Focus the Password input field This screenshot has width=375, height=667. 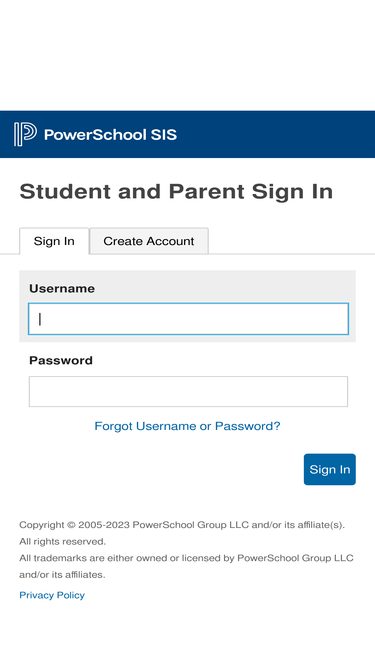click(188, 391)
